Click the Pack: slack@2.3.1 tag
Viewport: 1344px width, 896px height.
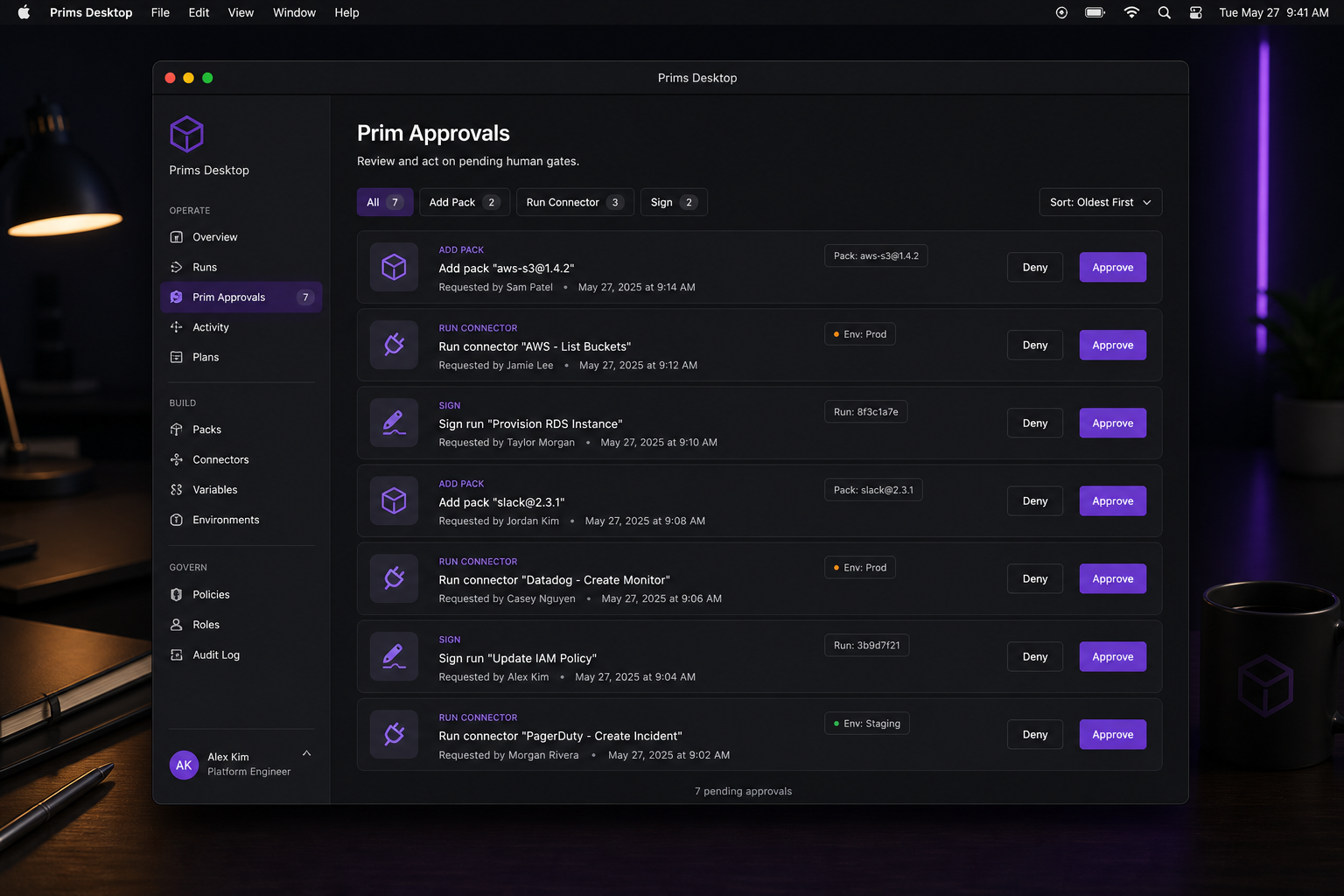tap(873, 490)
